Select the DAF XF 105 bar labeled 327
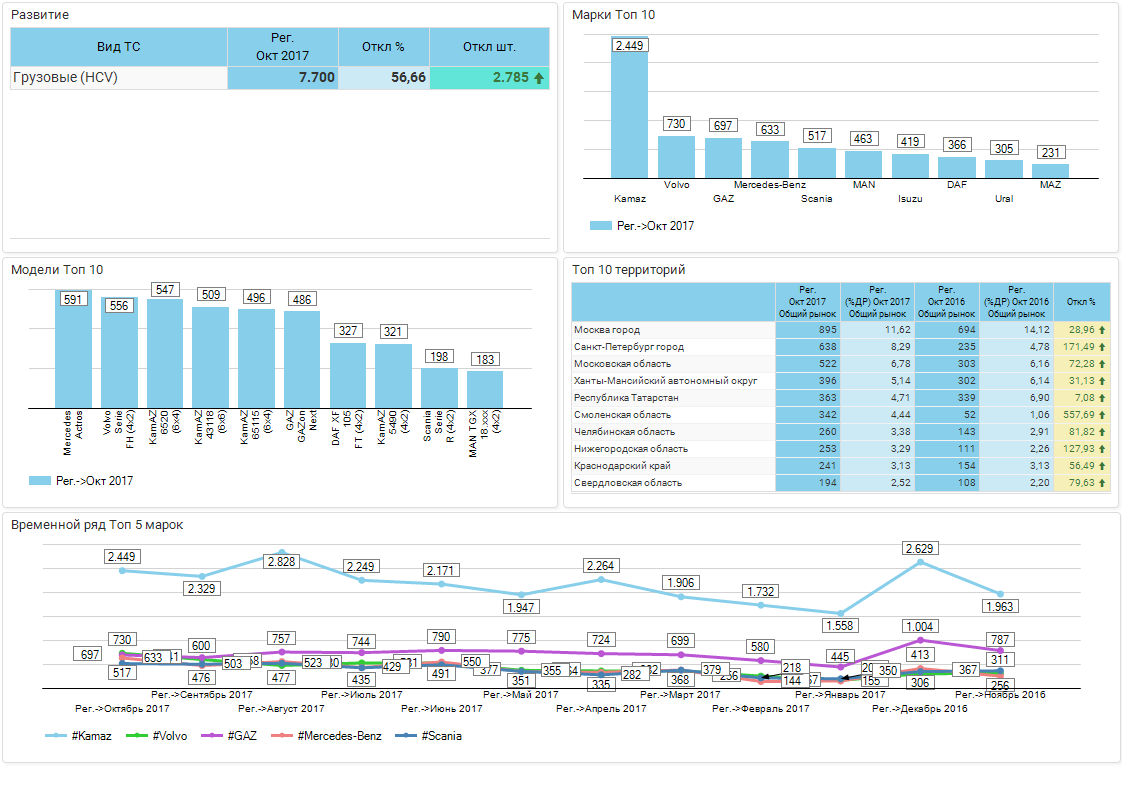This screenshot has width=1122, height=793. coord(348,376)
